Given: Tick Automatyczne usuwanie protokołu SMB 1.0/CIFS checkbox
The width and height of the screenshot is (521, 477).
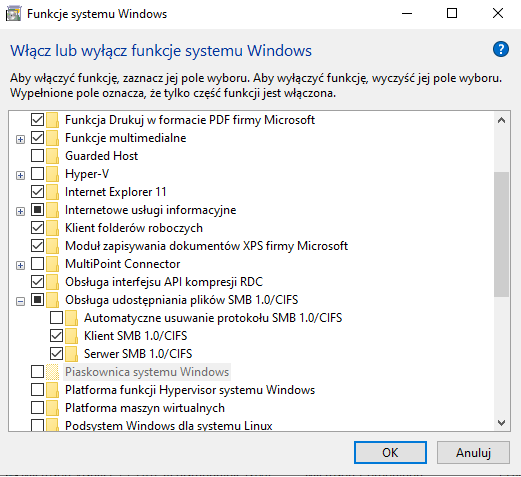Looking at the screenshot, I should click(x=56, y=318).
